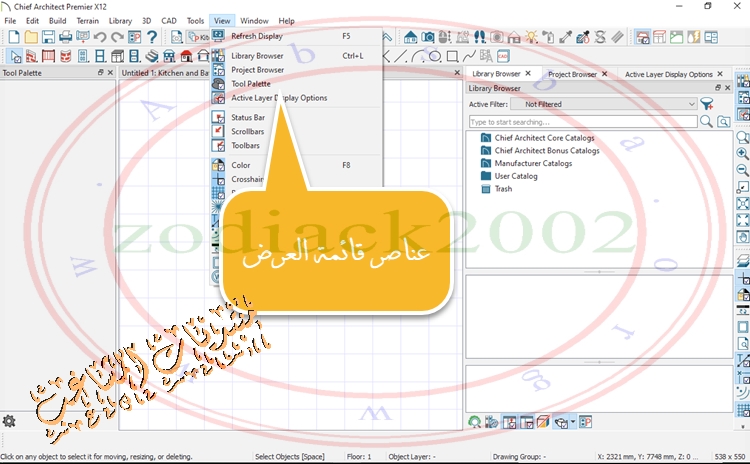Click the magnifier search button in Library Browser
750x464 pixels.
(x=706, y=122)
